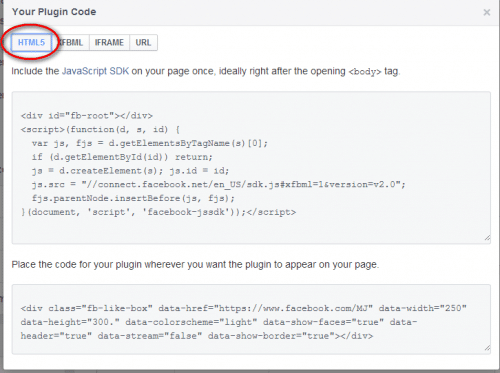This screenshot has height=373, width=500.
Task: Grab the SDK code box resize handle
Action: (x=487, y=238)
